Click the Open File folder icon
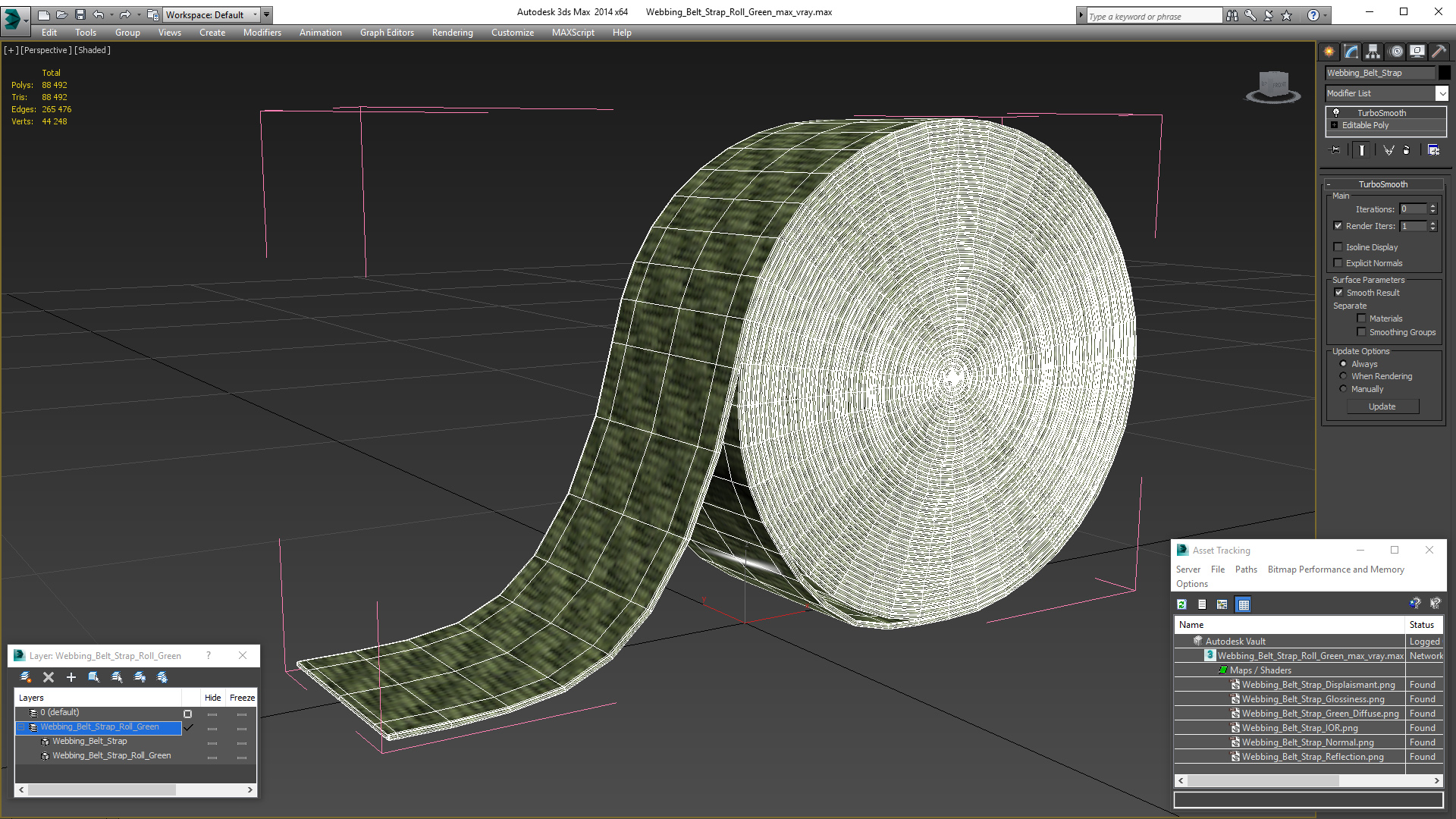 pyautogui.click(x=61, y=14)
